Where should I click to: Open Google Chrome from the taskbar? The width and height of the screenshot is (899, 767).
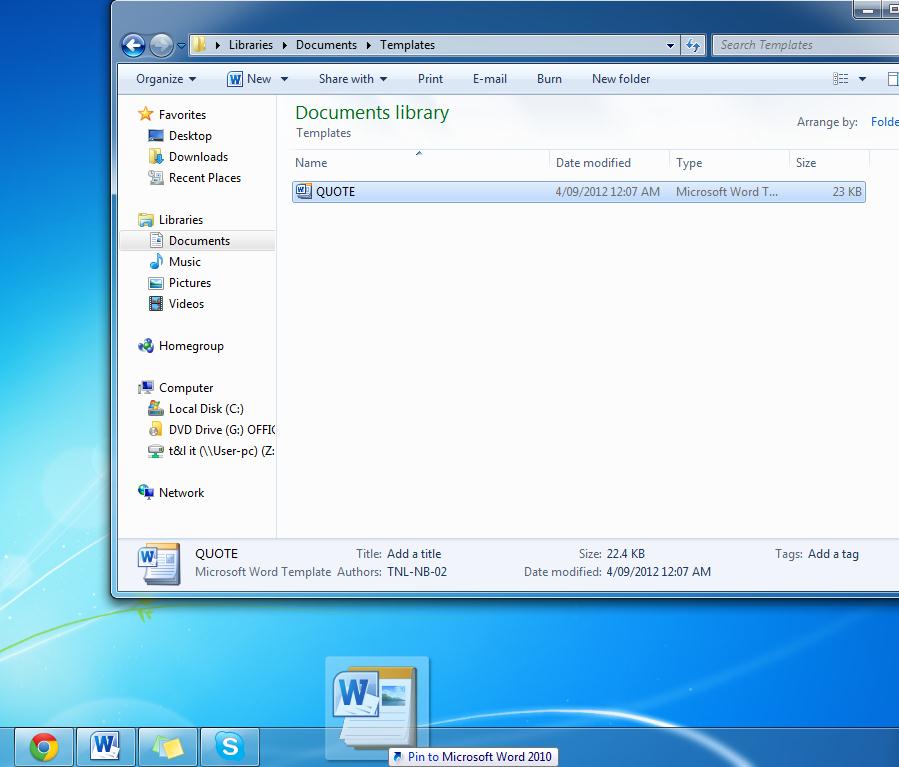pos(44,747)
